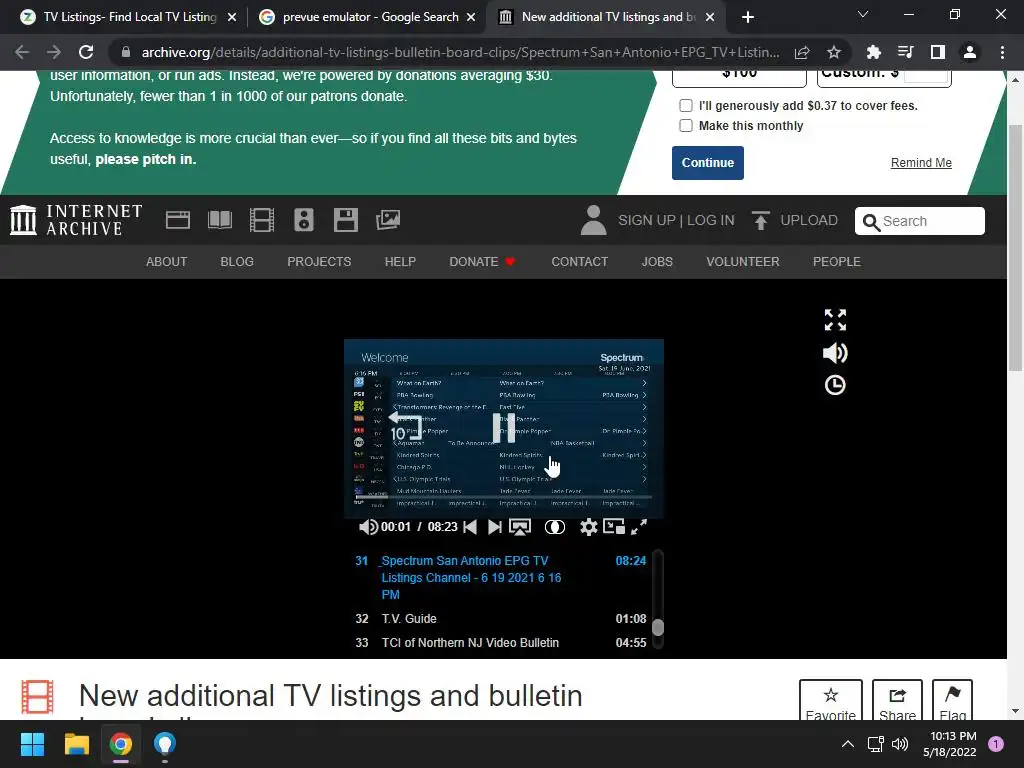Image resolution: width=1024 pixels, height=768 pixels.
Task: Click the AirPlay cast icon
Action: pyautogui.click(x=520, y=527)
